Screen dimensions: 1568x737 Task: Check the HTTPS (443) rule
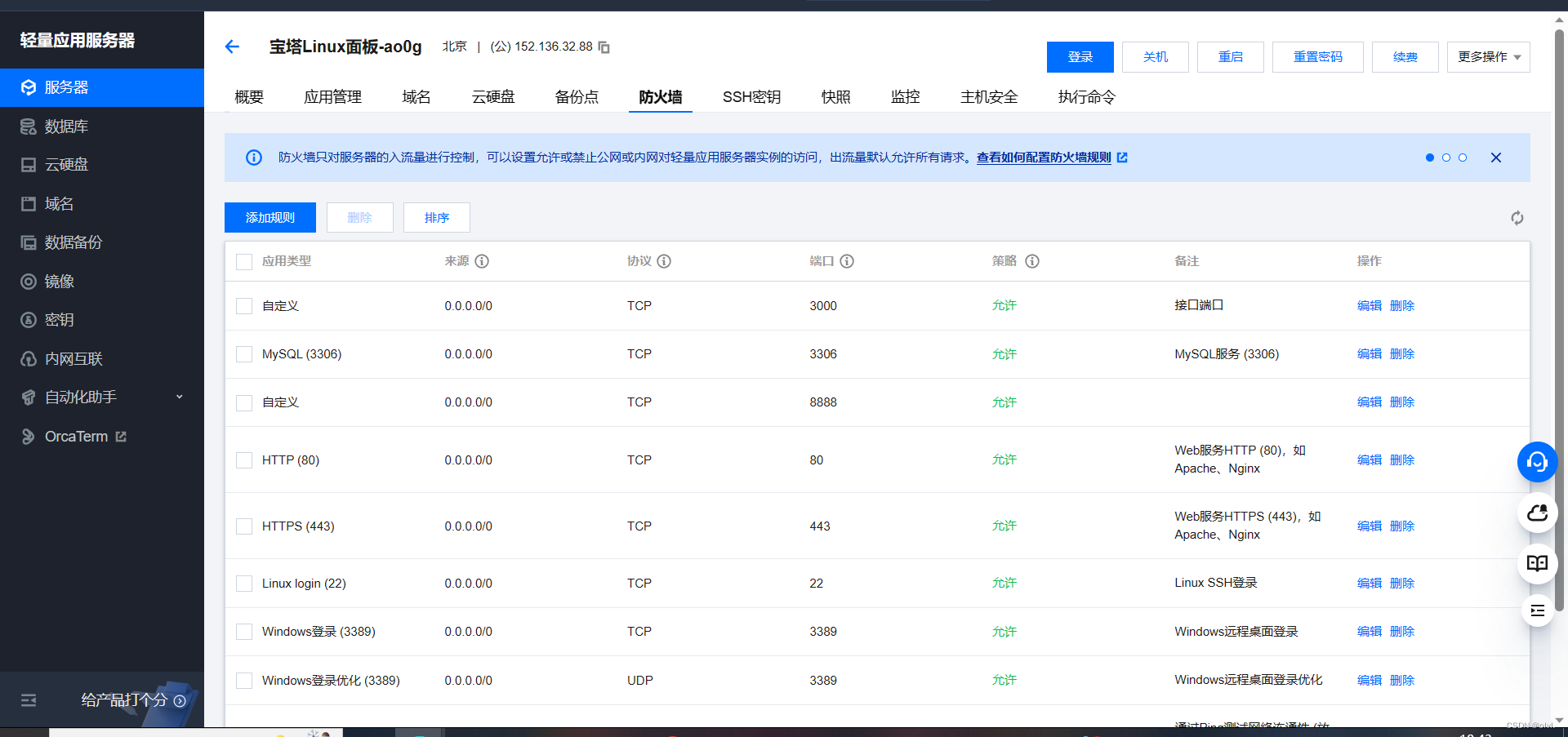click(x=244, y=526)
